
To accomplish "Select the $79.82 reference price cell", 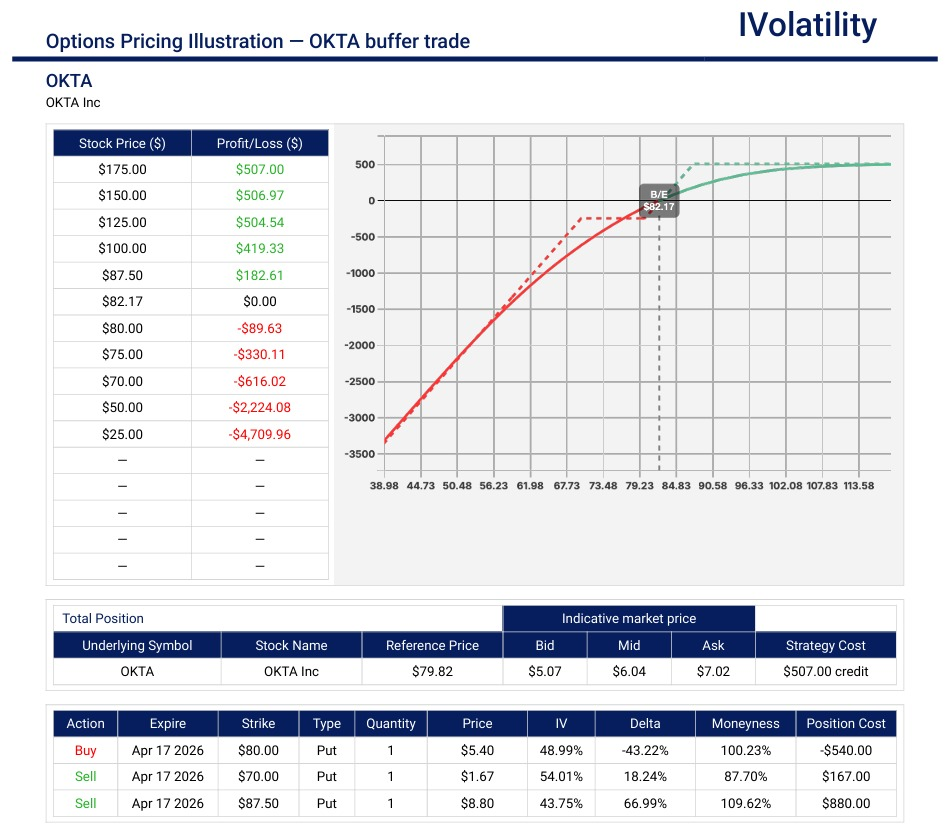I will [x=432, y=671].
